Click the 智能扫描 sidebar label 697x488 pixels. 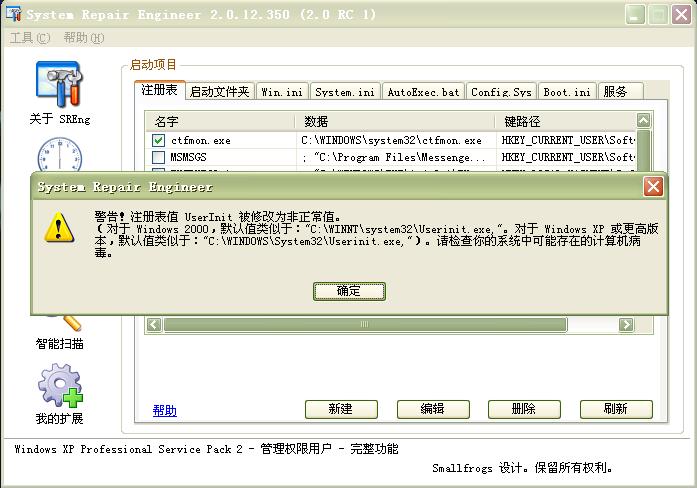click(x=60, y=344)
